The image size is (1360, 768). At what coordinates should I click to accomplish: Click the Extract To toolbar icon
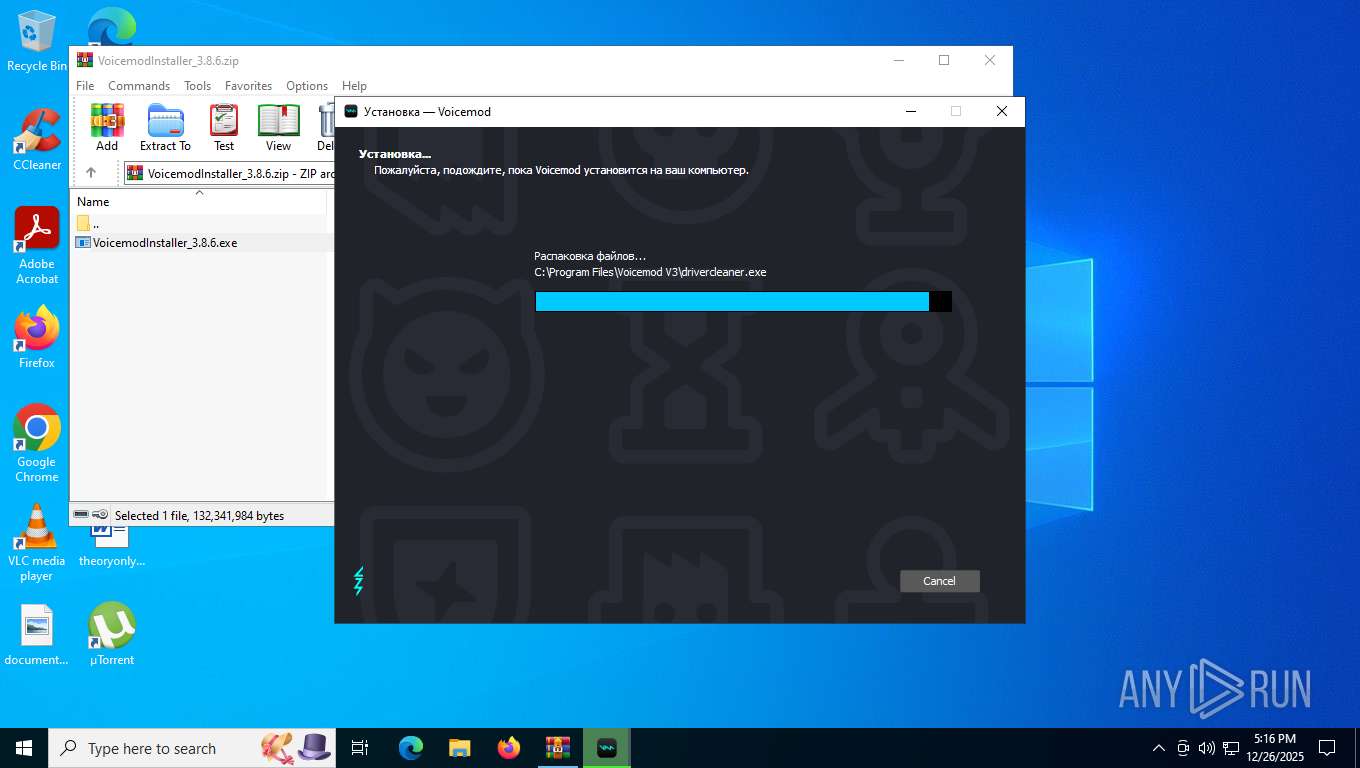click(x=165, y=128)
